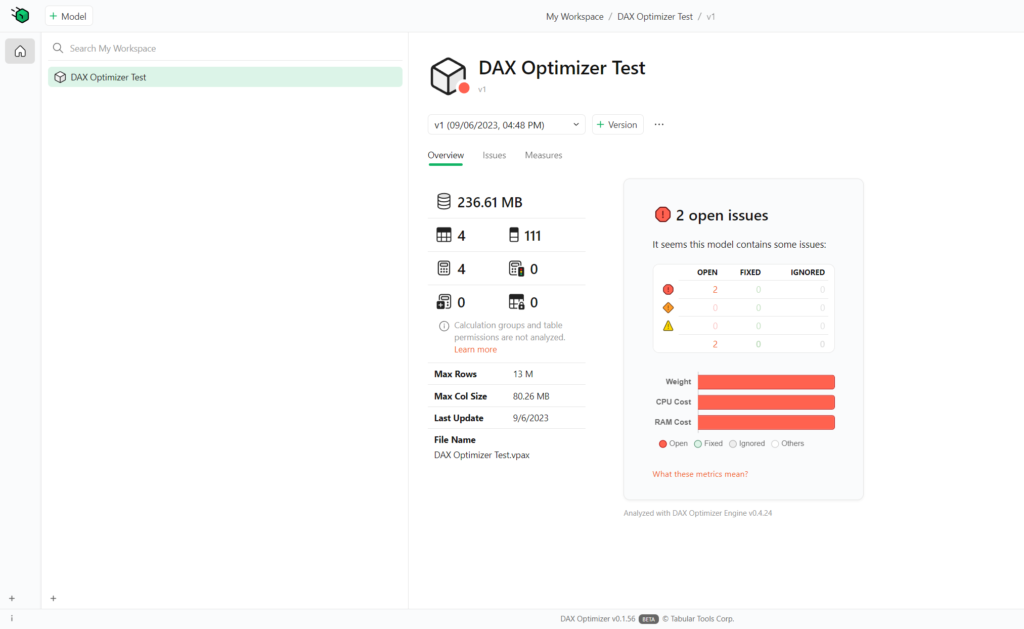The width and height of the screenshot is (1024, 629).
Task: Click My Workspace in breadcrumb
Action: pos(575,17)
